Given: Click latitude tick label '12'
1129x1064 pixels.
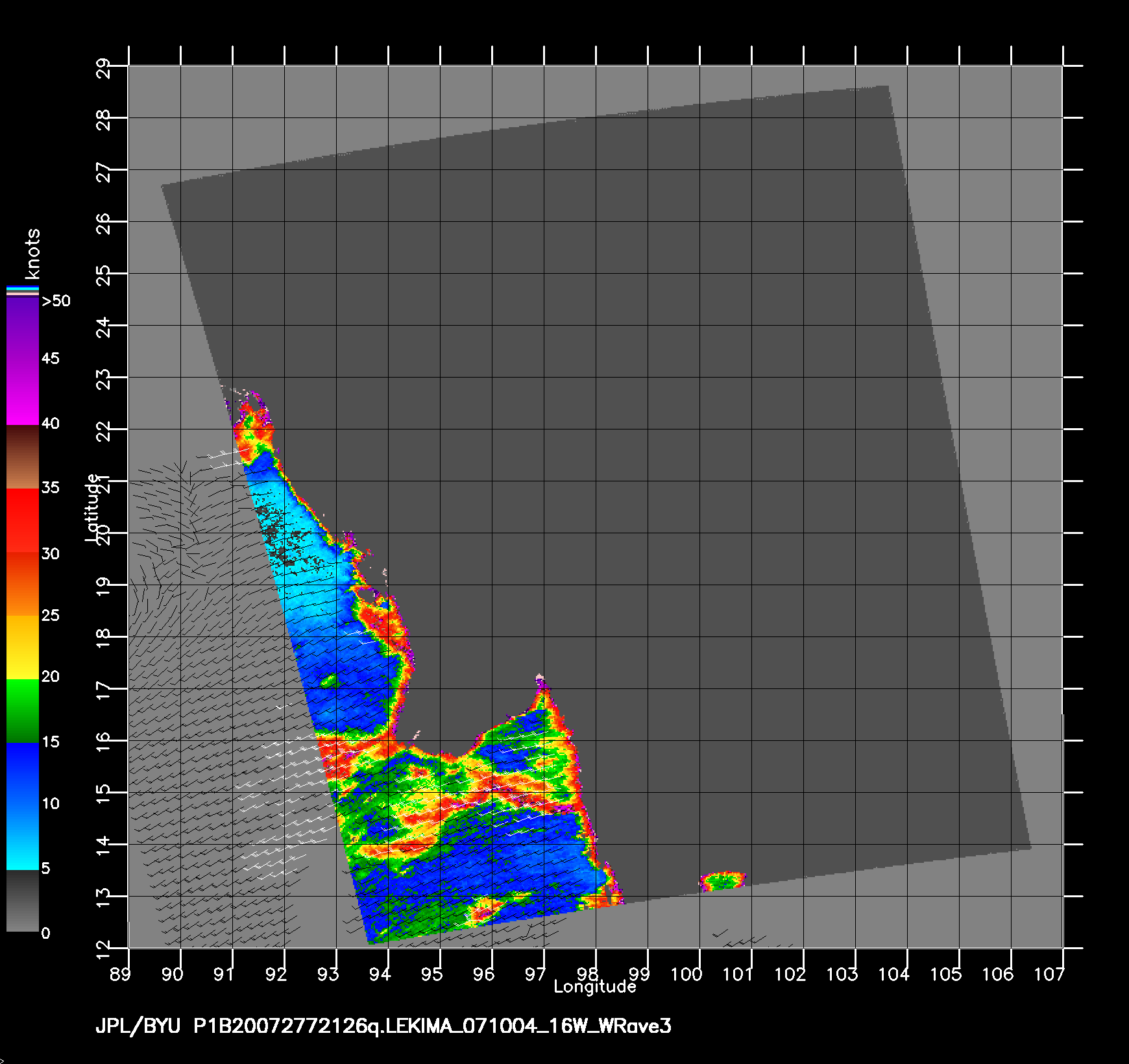Looking at the screenshot, I should (x=103, y=950).
